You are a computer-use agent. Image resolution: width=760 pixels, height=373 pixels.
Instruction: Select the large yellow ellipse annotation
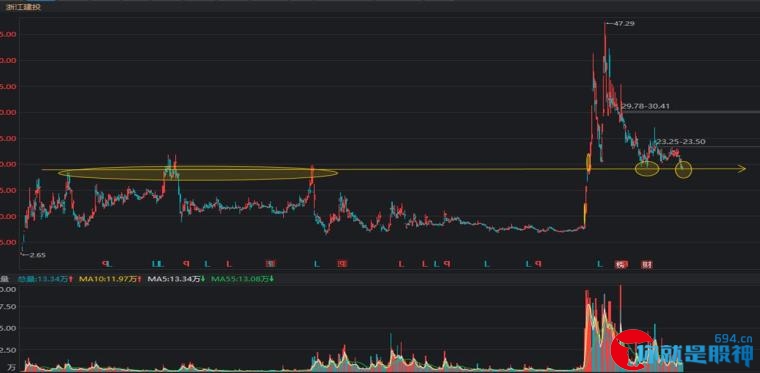tap(197, 173)
